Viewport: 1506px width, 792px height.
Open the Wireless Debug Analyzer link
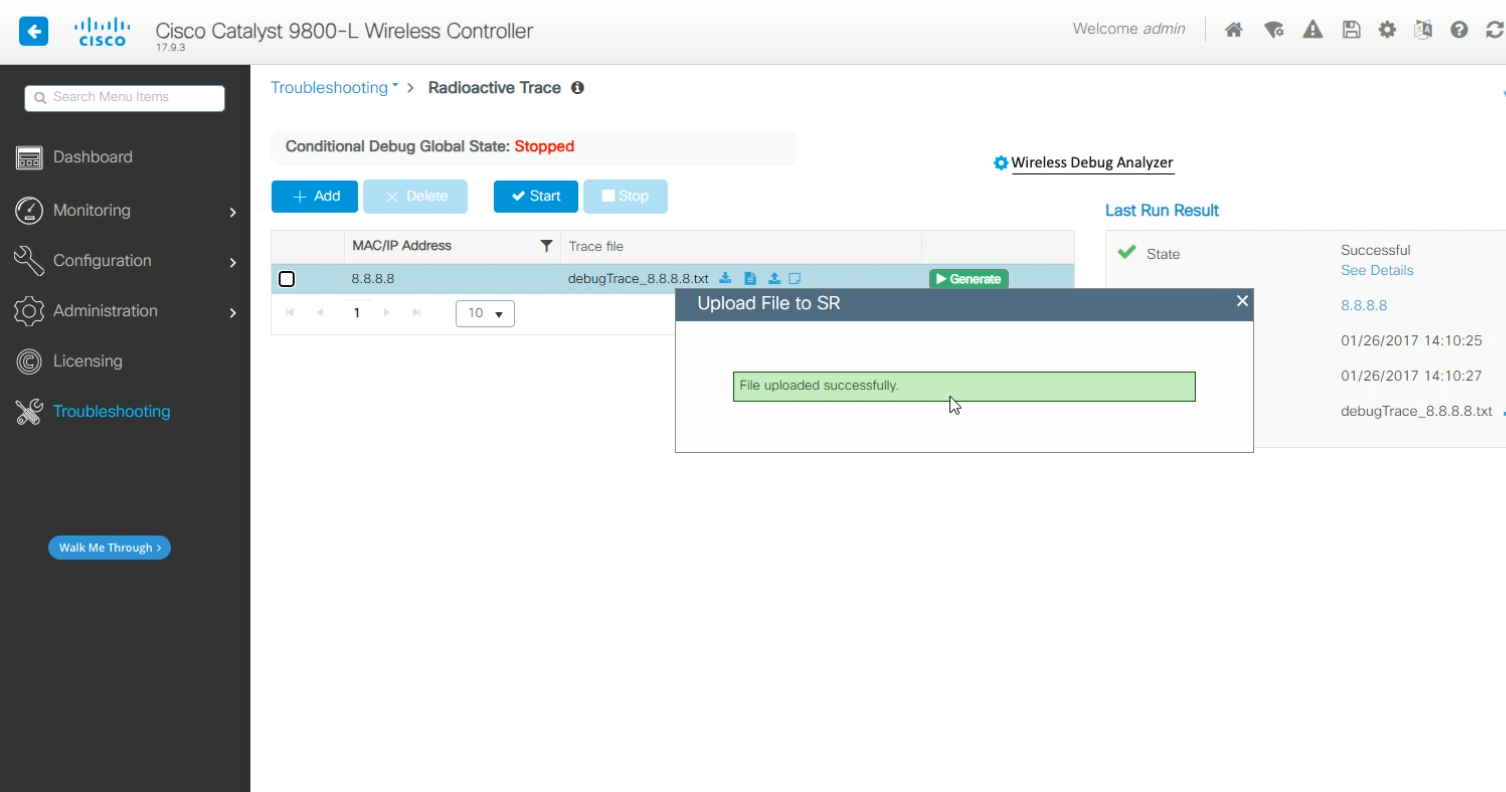tap(1092, 163)
